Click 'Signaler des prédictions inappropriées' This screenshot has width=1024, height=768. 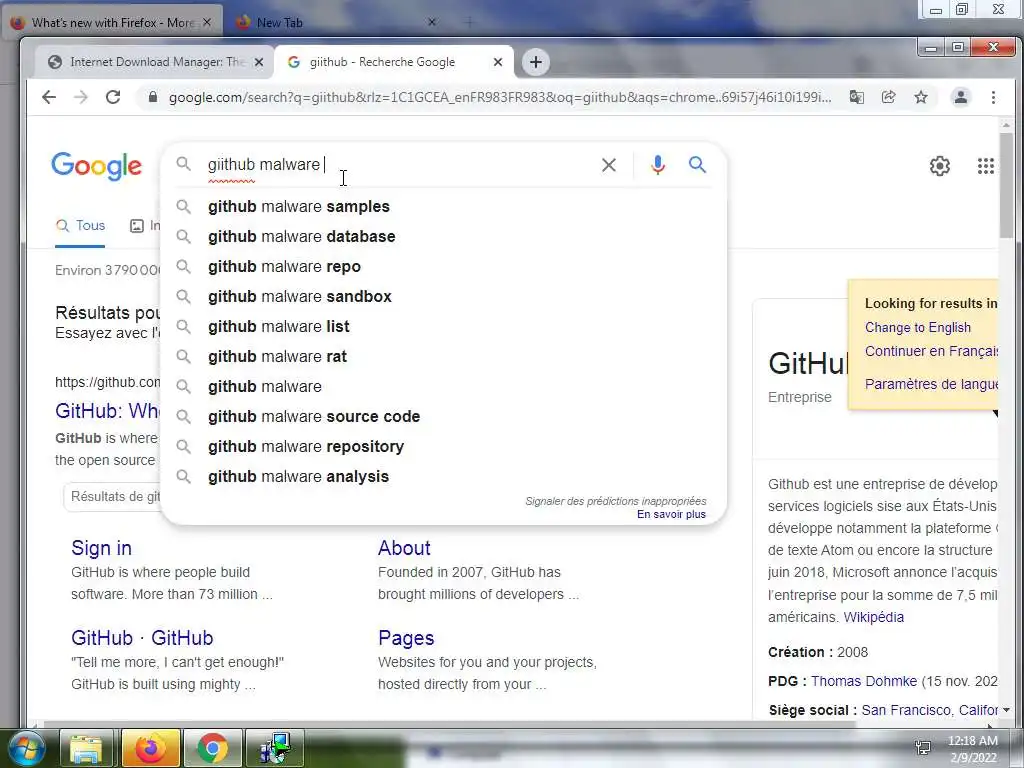pyautogui.click(x=616, y=501)
